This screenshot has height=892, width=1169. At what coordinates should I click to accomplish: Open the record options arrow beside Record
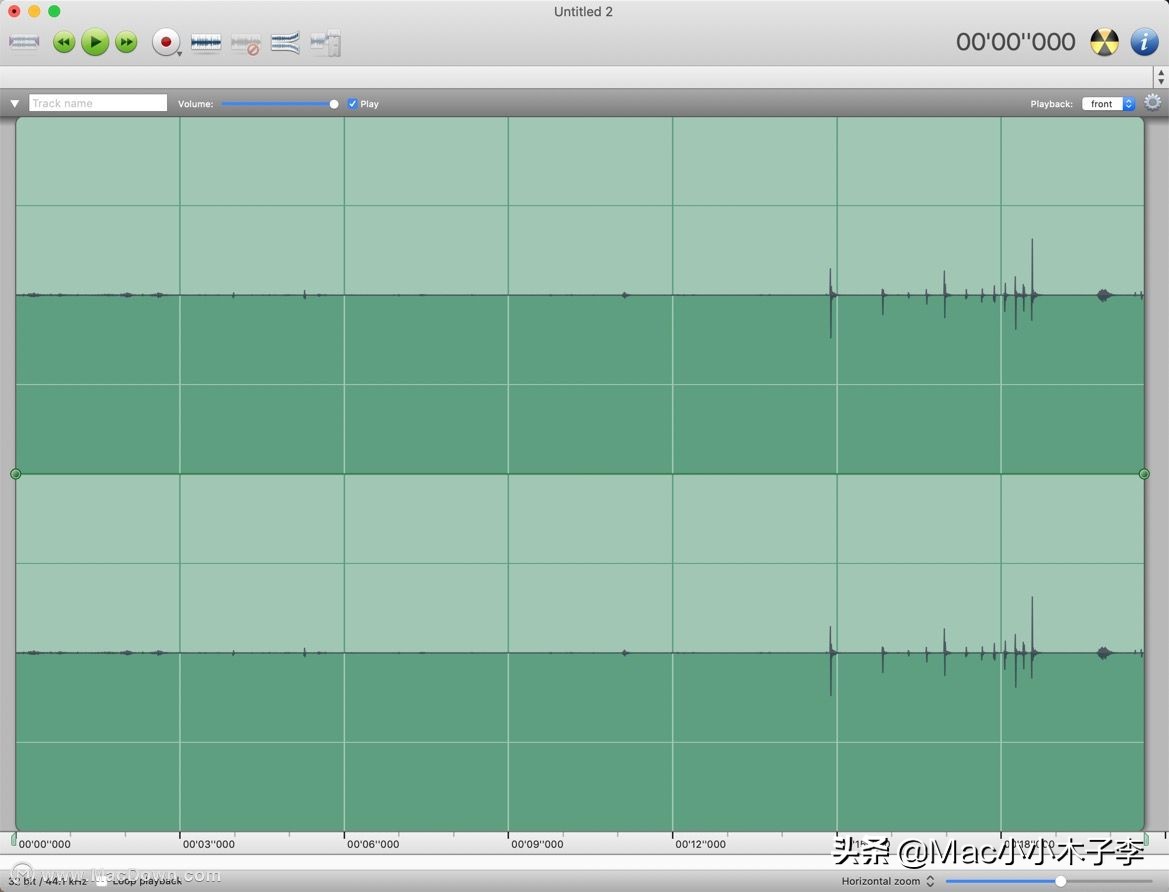tap(180, 54)
